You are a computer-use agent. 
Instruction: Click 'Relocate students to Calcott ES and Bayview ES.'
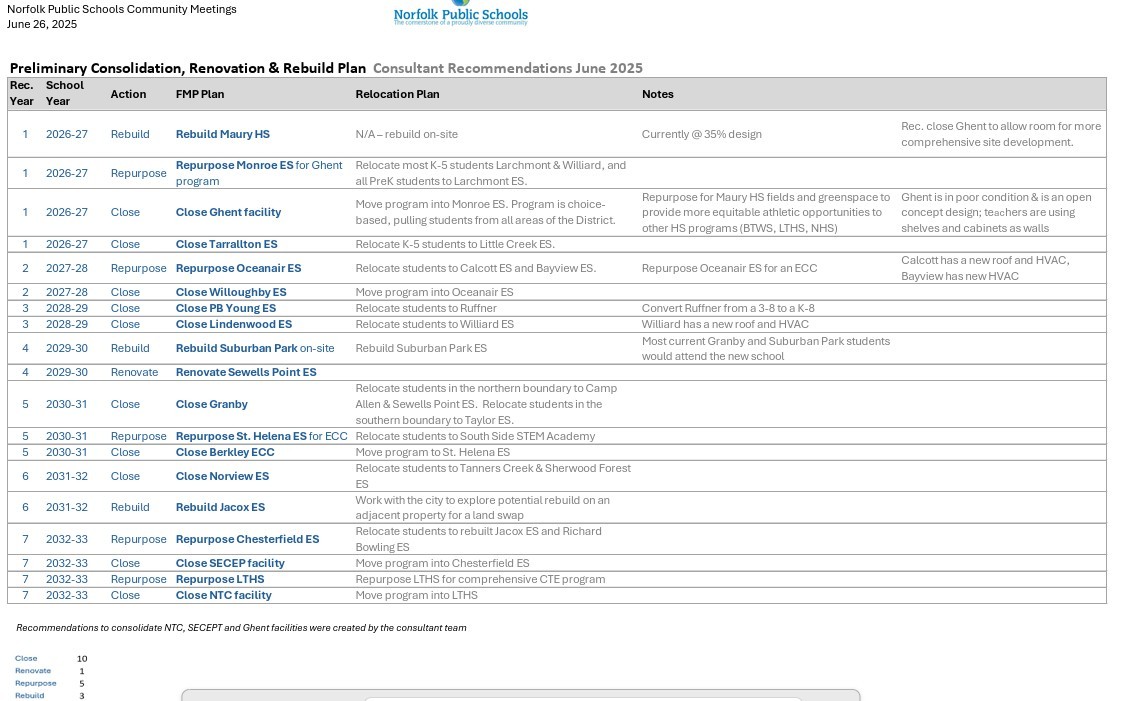click(476, 268)
